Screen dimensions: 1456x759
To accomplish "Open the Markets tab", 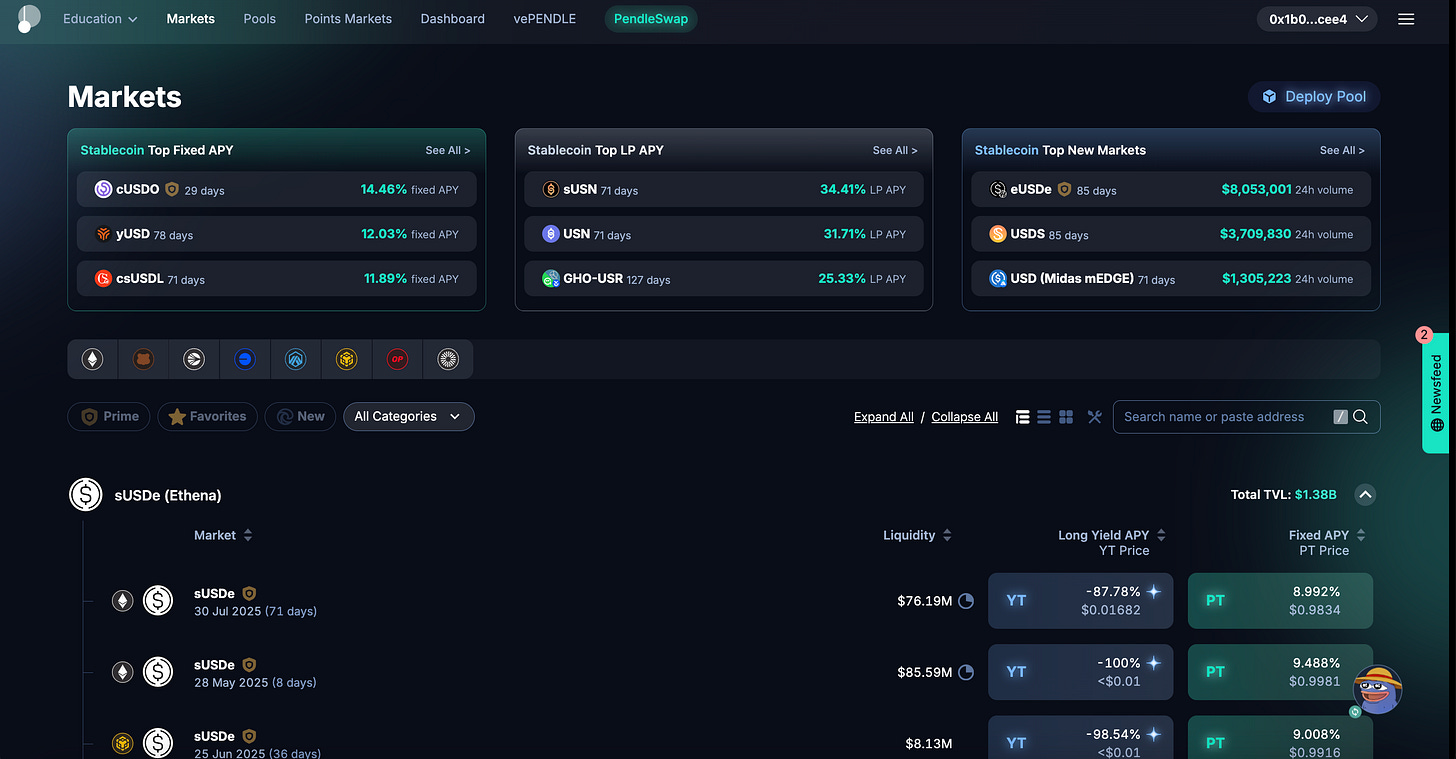I will point(191,19).
